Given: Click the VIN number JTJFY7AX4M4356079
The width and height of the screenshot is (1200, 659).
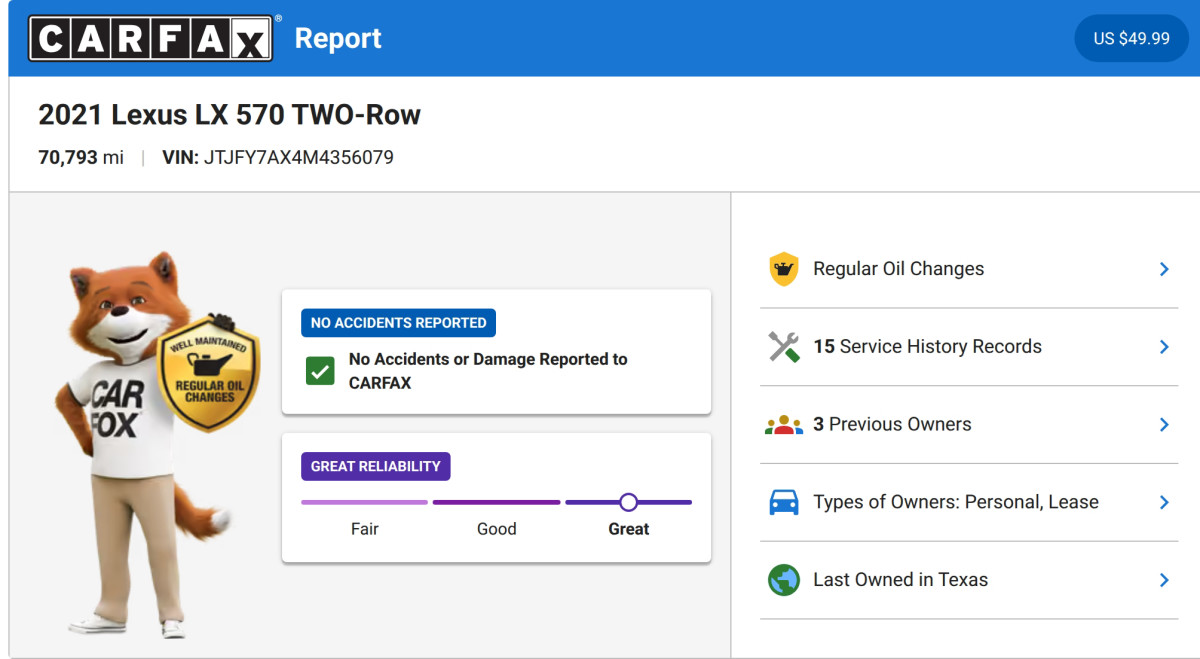Looking at the screenshot, I should (299, 158).
